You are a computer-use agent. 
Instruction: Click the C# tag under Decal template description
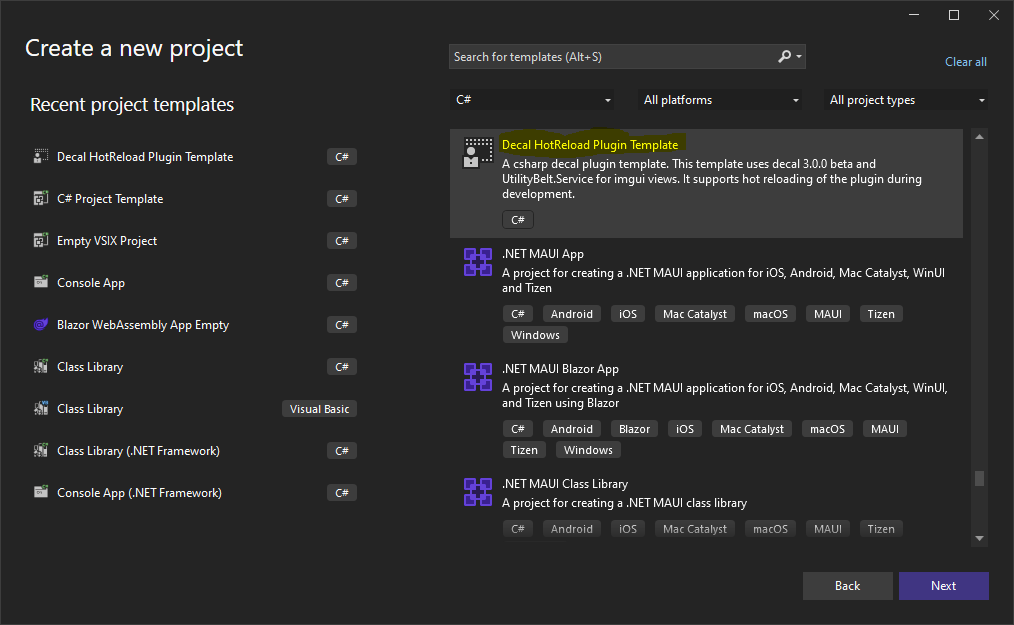pyautogui.click(x=518, y=220)
